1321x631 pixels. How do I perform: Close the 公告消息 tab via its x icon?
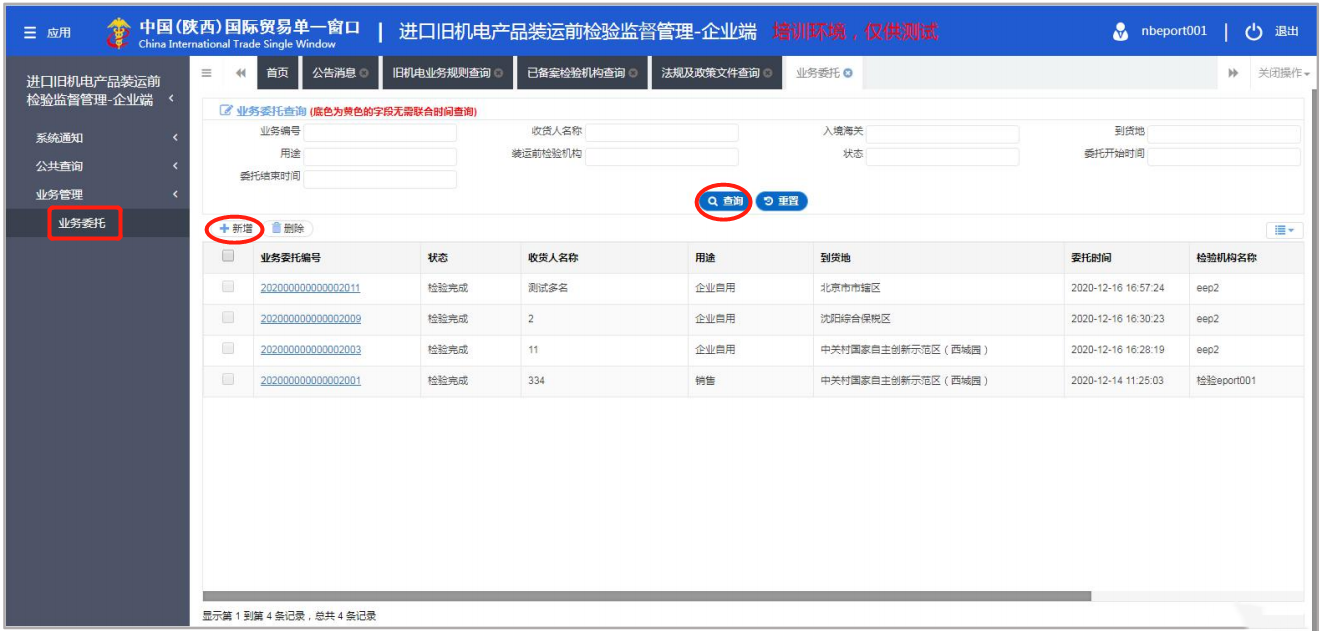coord(364,73)
